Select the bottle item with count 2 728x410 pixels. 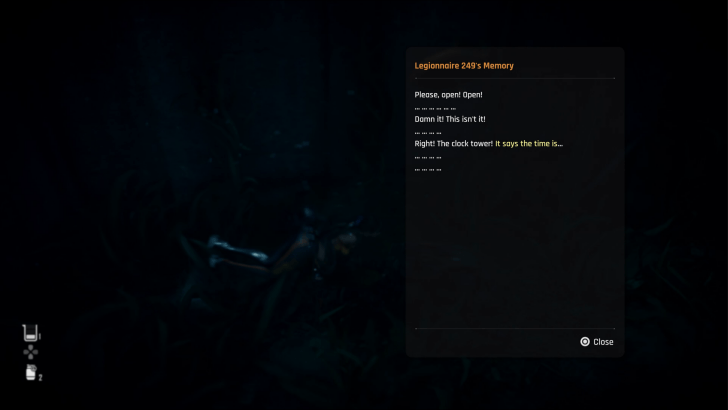(x=31, y=372)
